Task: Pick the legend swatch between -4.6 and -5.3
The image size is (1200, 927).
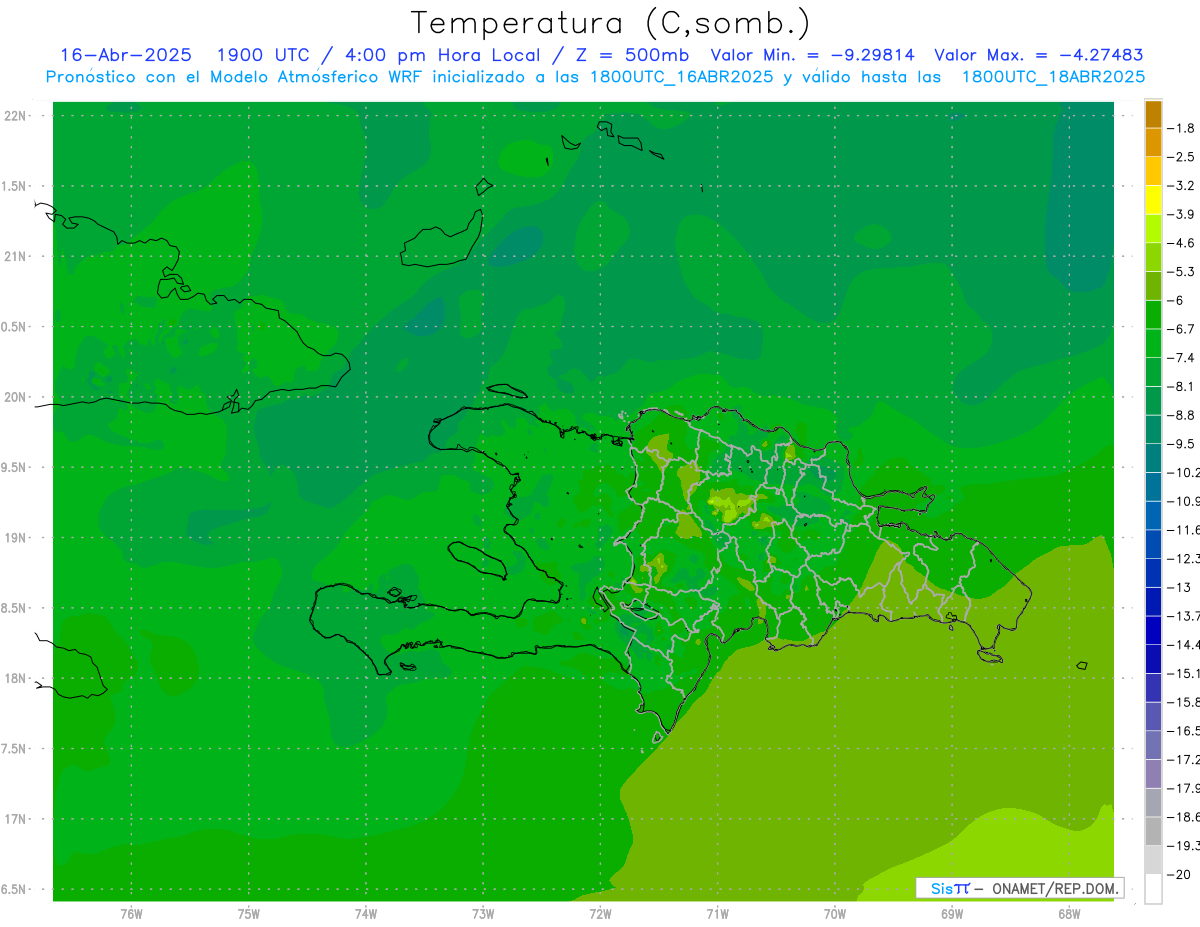Action: coord(1153,257)
